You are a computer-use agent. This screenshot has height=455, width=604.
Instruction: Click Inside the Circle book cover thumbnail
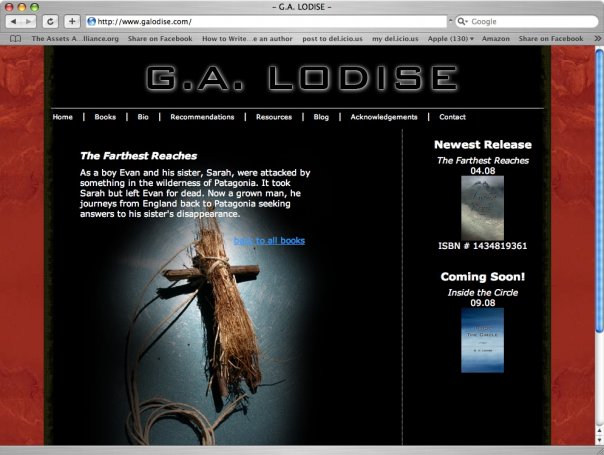click(482, 340)
